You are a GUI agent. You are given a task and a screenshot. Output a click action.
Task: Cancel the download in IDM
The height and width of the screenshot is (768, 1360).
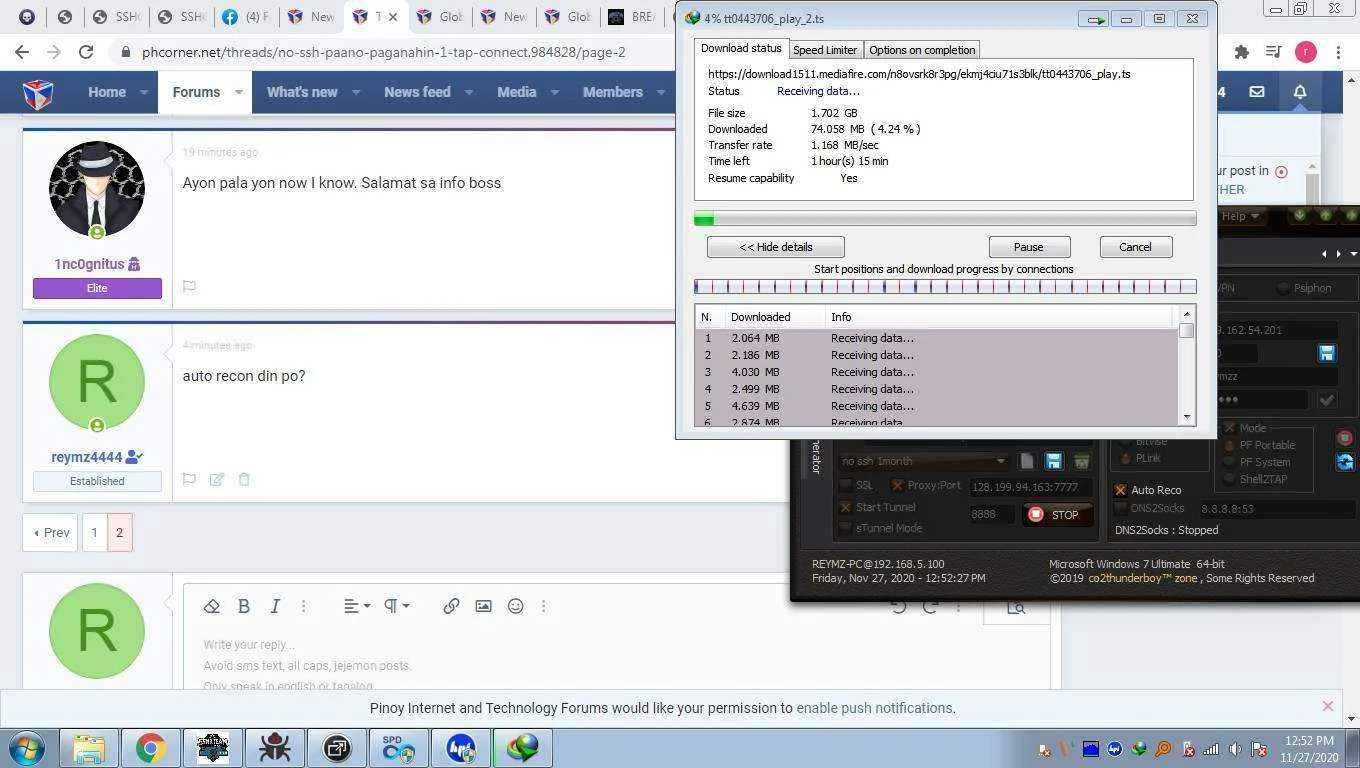coord(1135,247)
